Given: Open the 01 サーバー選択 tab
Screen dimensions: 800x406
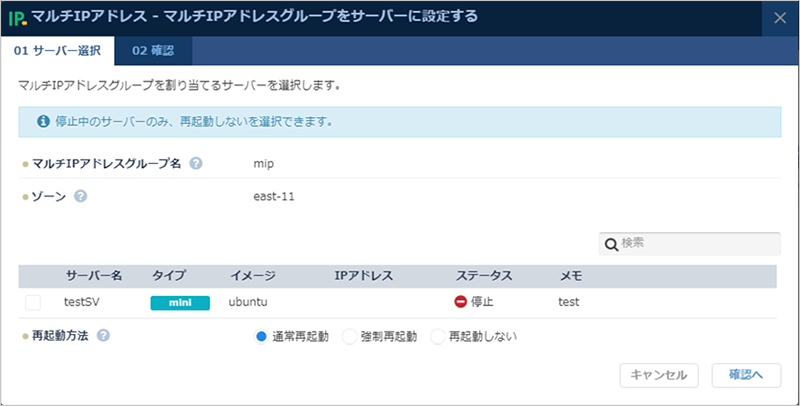Looking at the screenshot, I should point(55,51).
